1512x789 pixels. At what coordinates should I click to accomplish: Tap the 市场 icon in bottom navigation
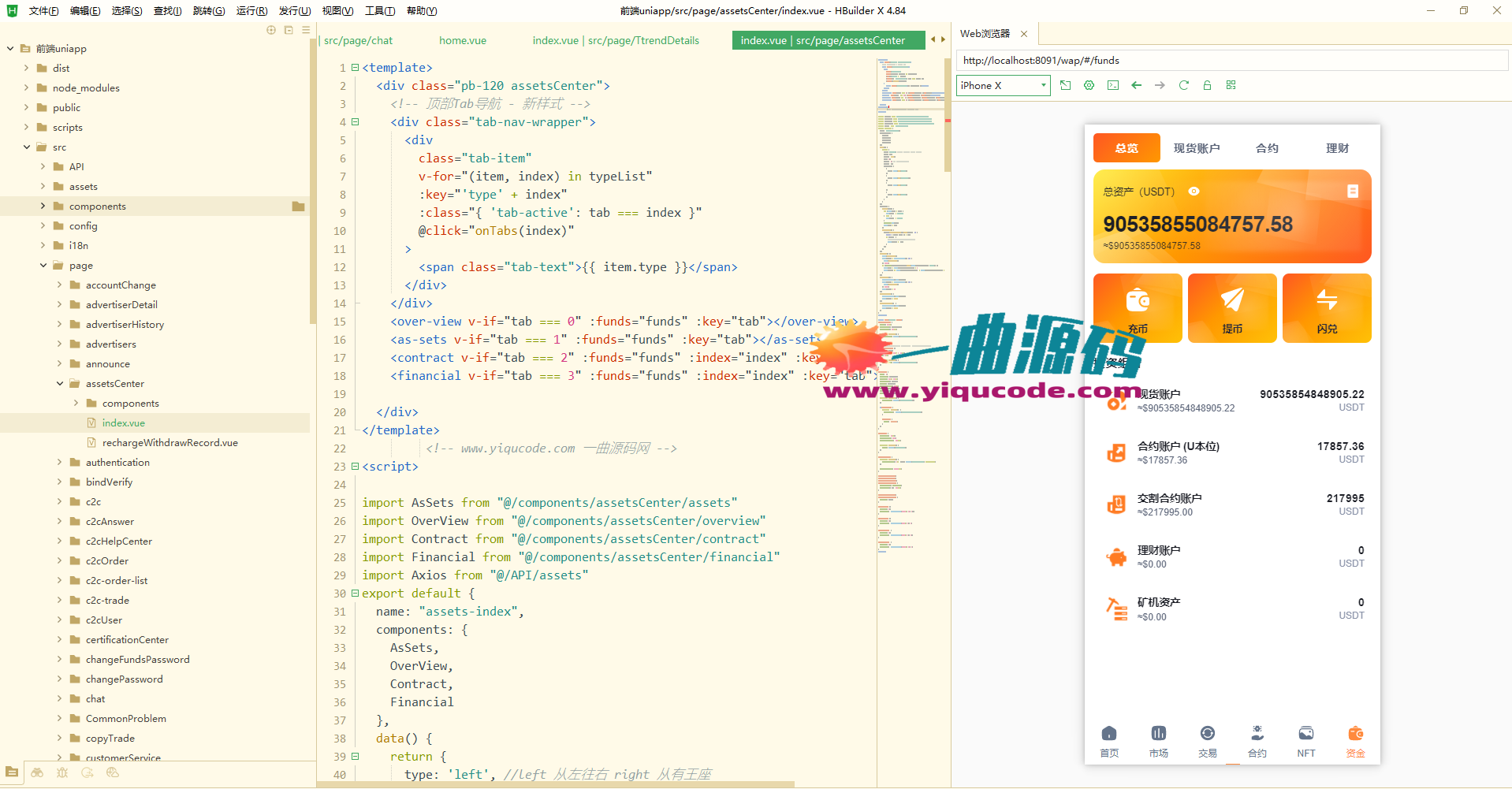pos(1158,741)
